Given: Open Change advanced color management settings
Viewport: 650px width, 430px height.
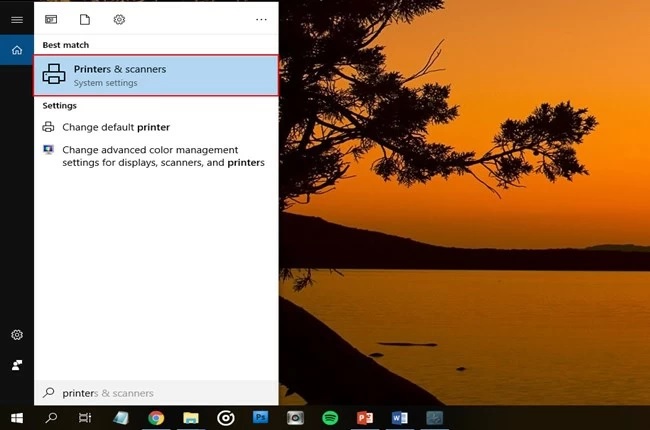Looking at the screenshot, I should [x=156, y=156].
